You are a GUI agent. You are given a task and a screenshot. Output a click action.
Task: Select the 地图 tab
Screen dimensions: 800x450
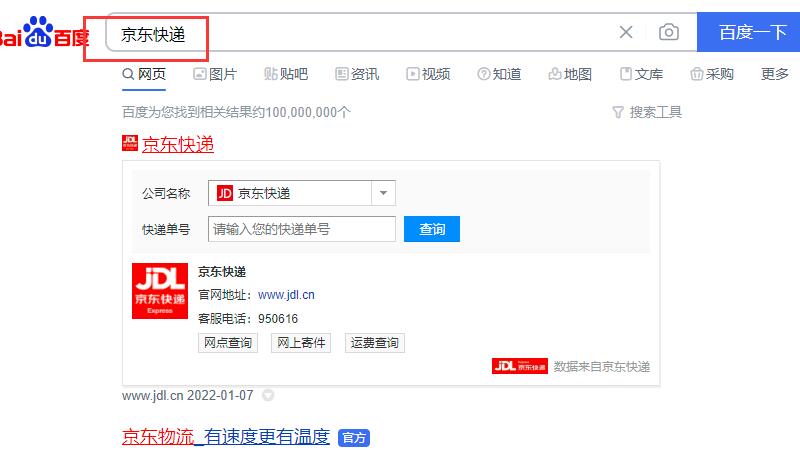pyautogui.click(x=570, y=74)
